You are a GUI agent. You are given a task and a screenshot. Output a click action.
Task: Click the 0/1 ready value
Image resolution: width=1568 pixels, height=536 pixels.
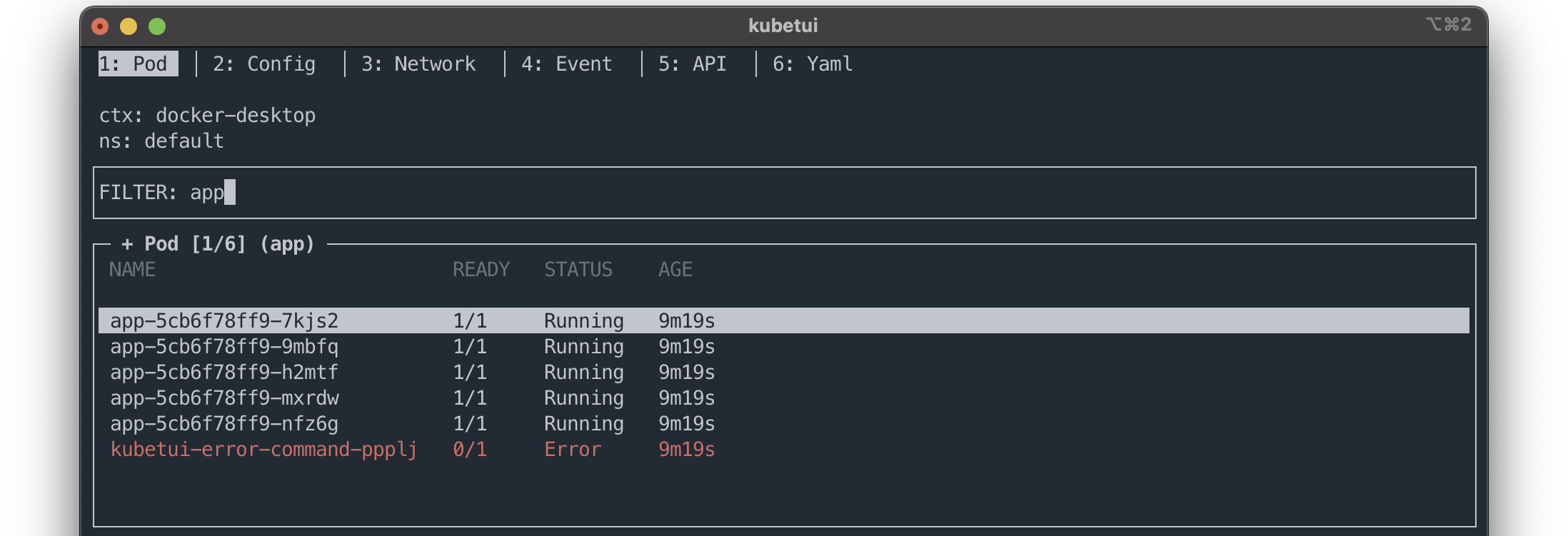pyautogui.click(x=470, y=449)
